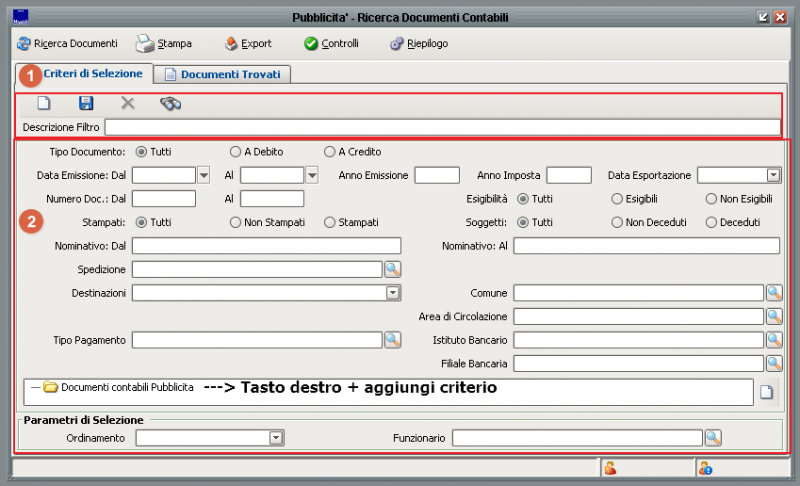800x486 pixels.
Task: Collapse the Documenti contabili Pubblicita tree node
Action: point(35,387)
